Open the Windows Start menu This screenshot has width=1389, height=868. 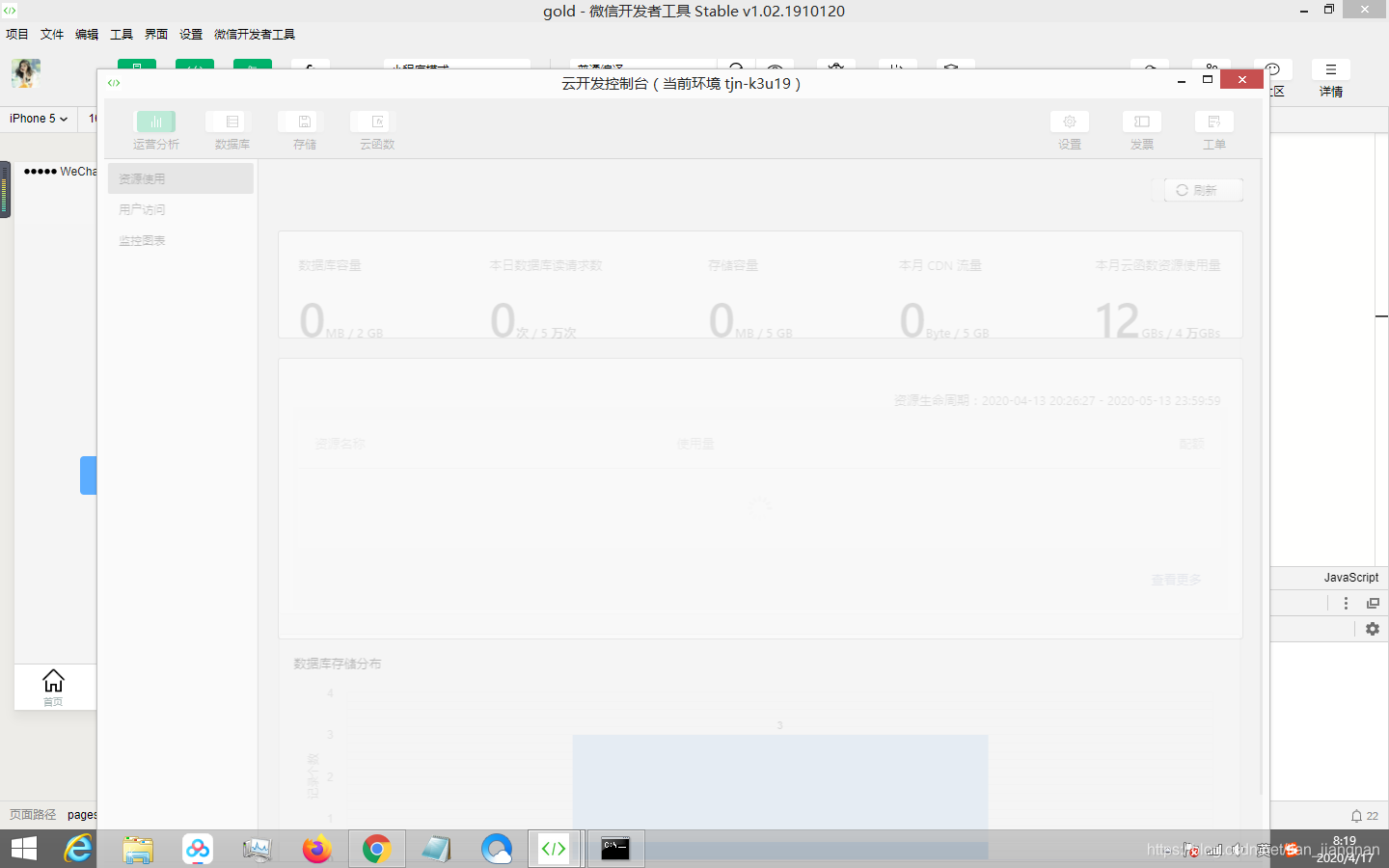click(23, 849)
